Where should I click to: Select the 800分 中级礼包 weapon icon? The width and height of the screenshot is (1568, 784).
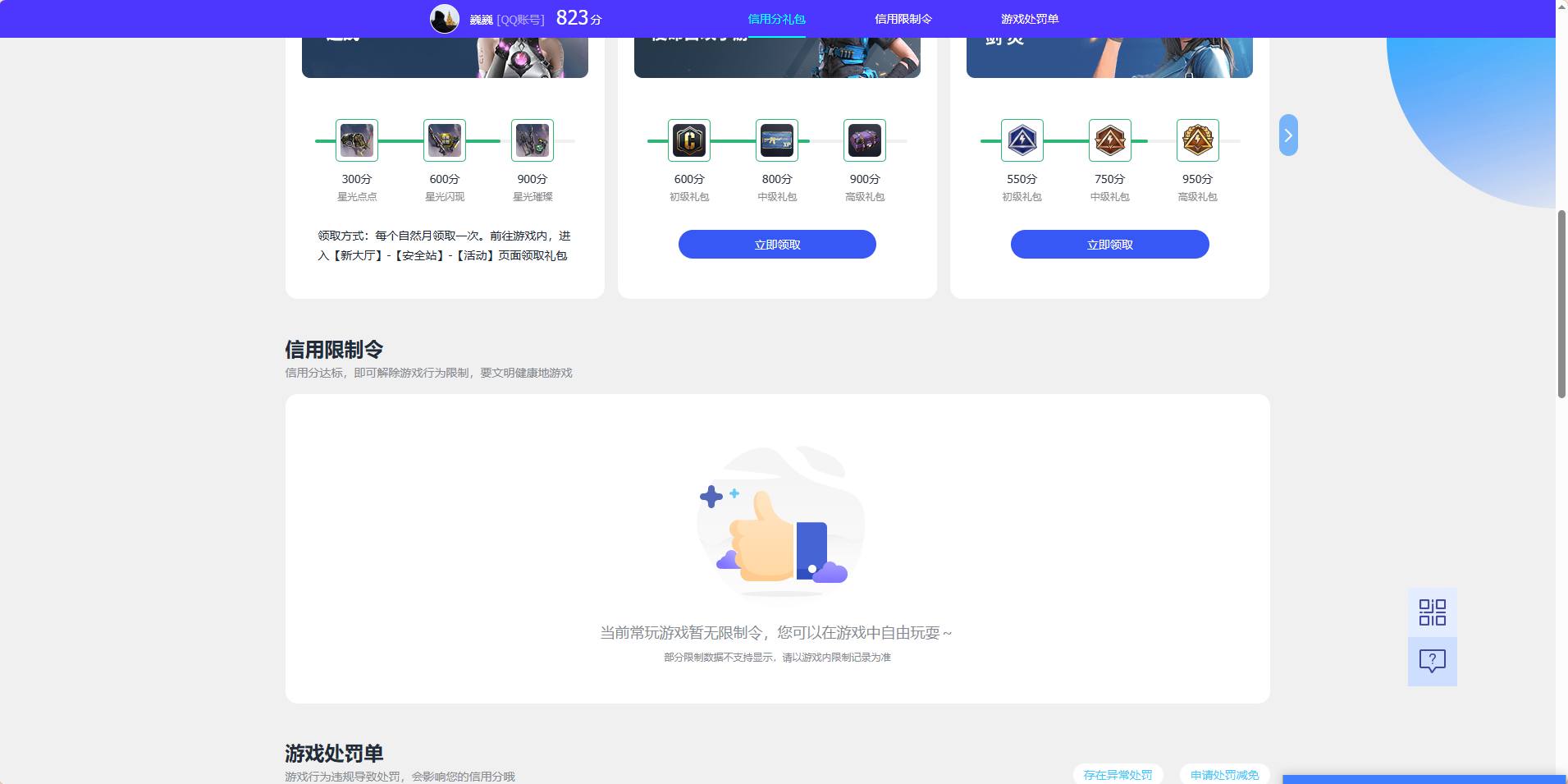click(x=777, y=140)
